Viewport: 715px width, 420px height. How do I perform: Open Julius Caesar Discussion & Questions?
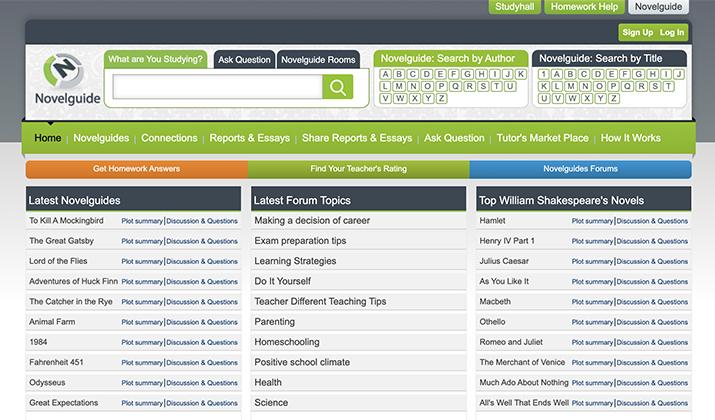point(653,261)
